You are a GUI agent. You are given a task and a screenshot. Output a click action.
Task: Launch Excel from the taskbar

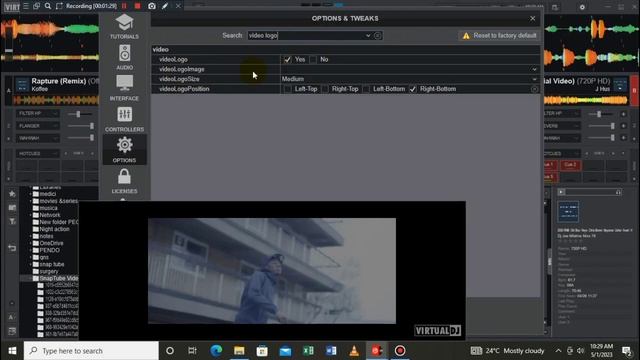click(x=308, y=351)
